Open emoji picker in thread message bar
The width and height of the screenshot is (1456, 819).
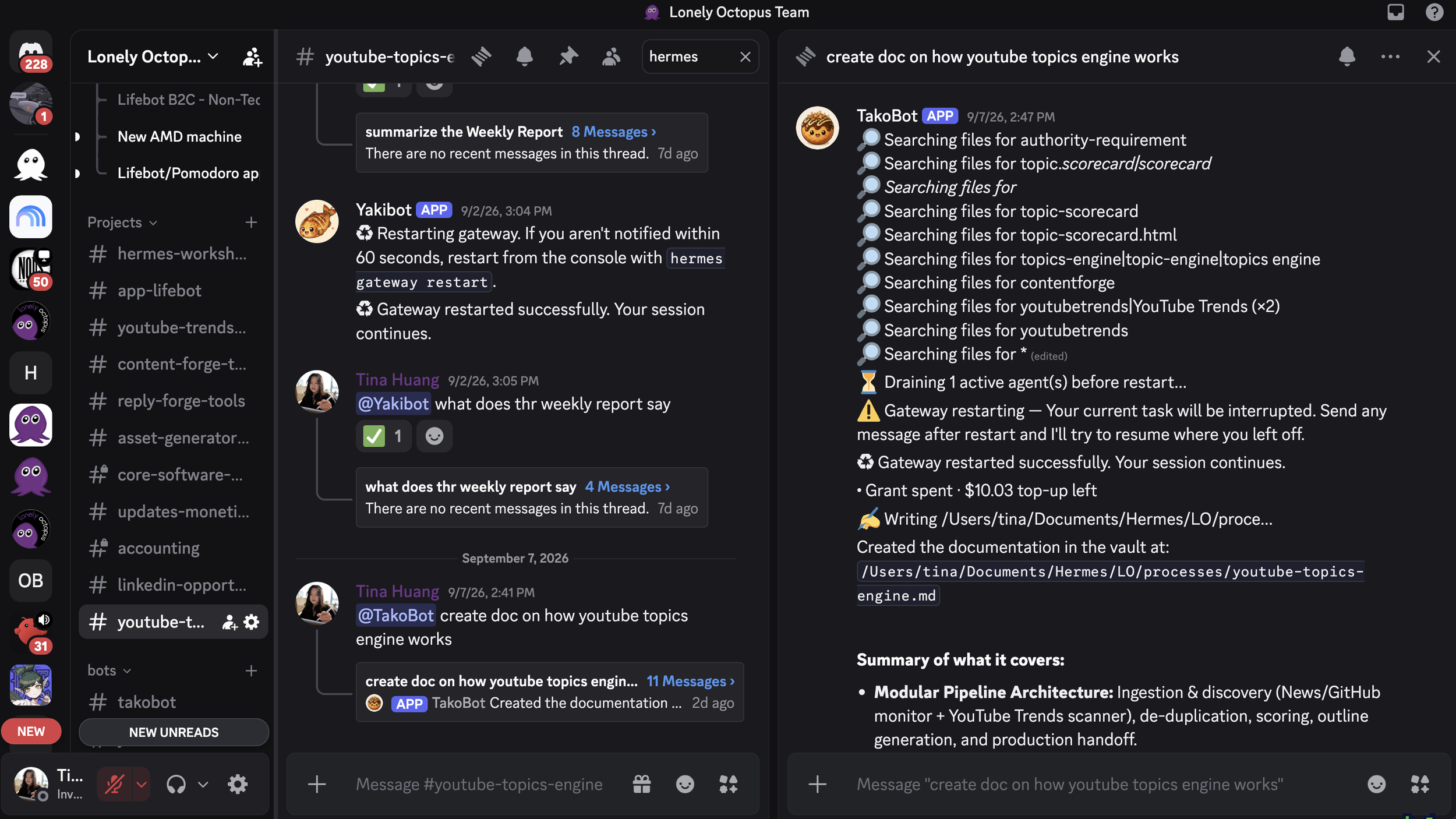tap(1377, 785)
